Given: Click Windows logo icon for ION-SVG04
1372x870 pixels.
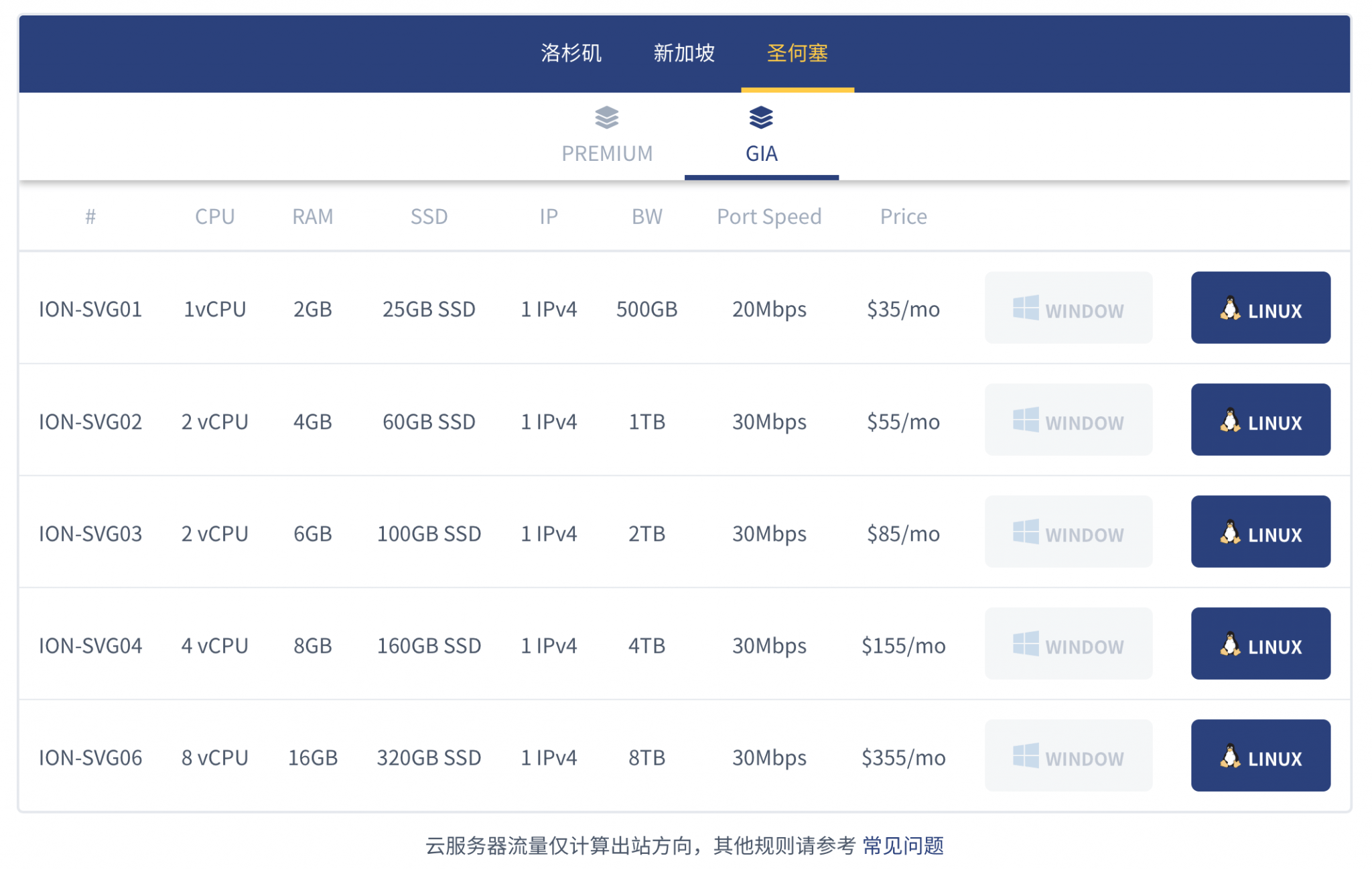Looking at the screenshot, I should [1025, 644].
